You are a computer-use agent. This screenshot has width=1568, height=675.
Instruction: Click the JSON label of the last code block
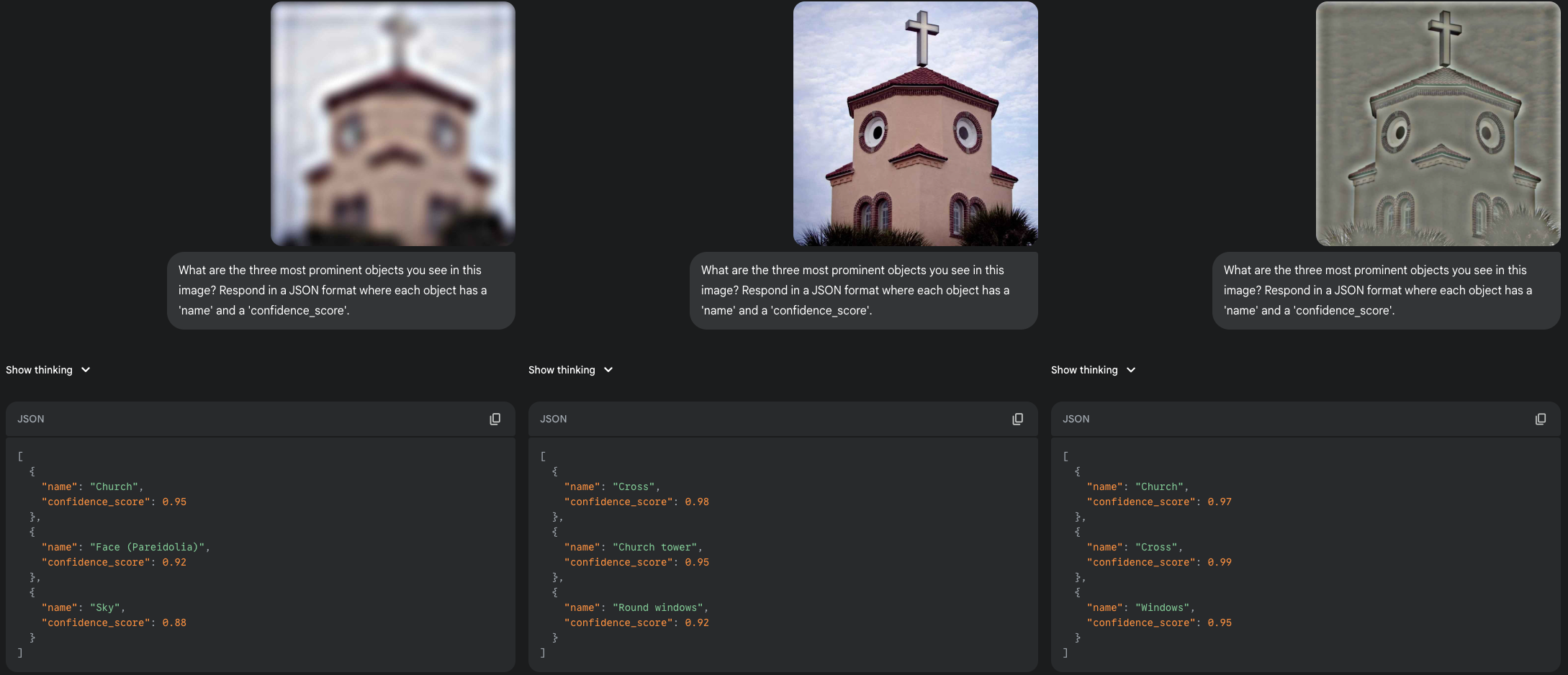[1076, 419]
